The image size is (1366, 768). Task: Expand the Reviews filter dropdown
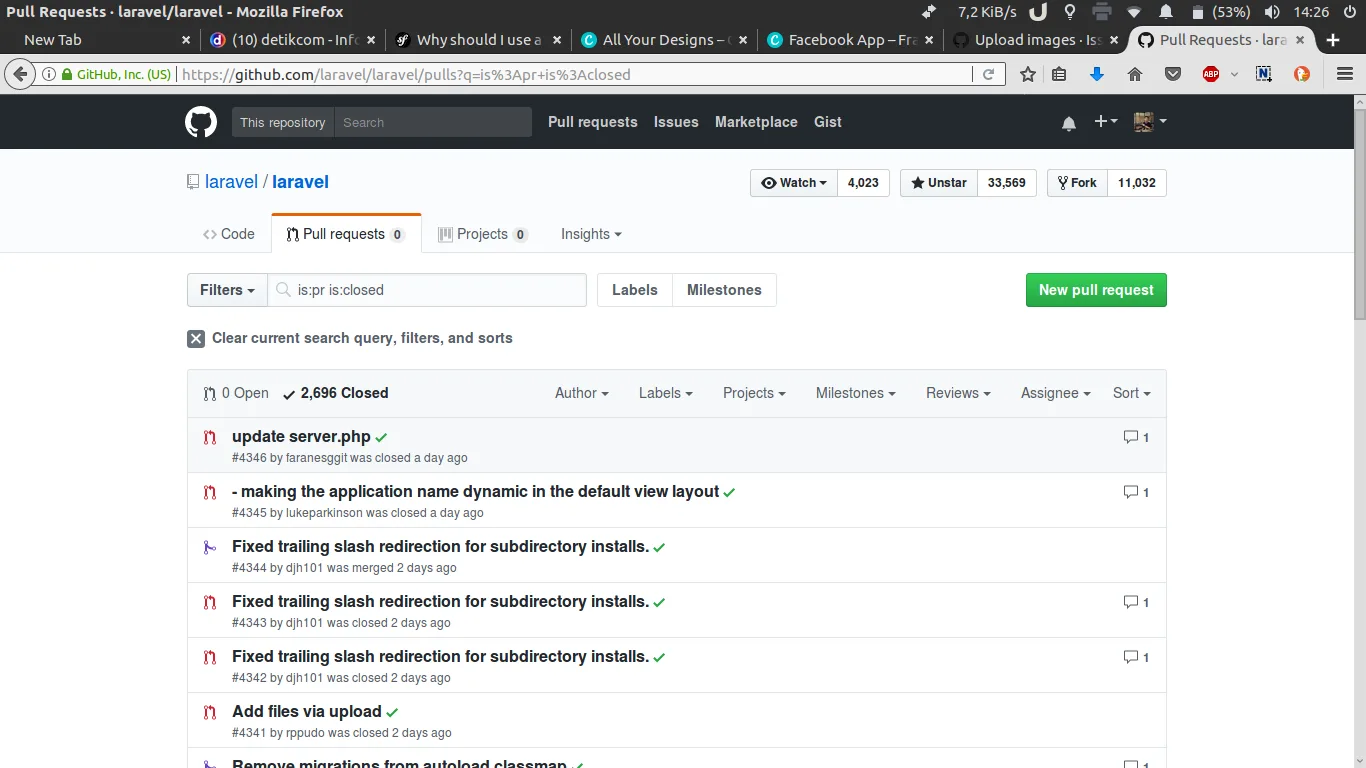point(958,393)
